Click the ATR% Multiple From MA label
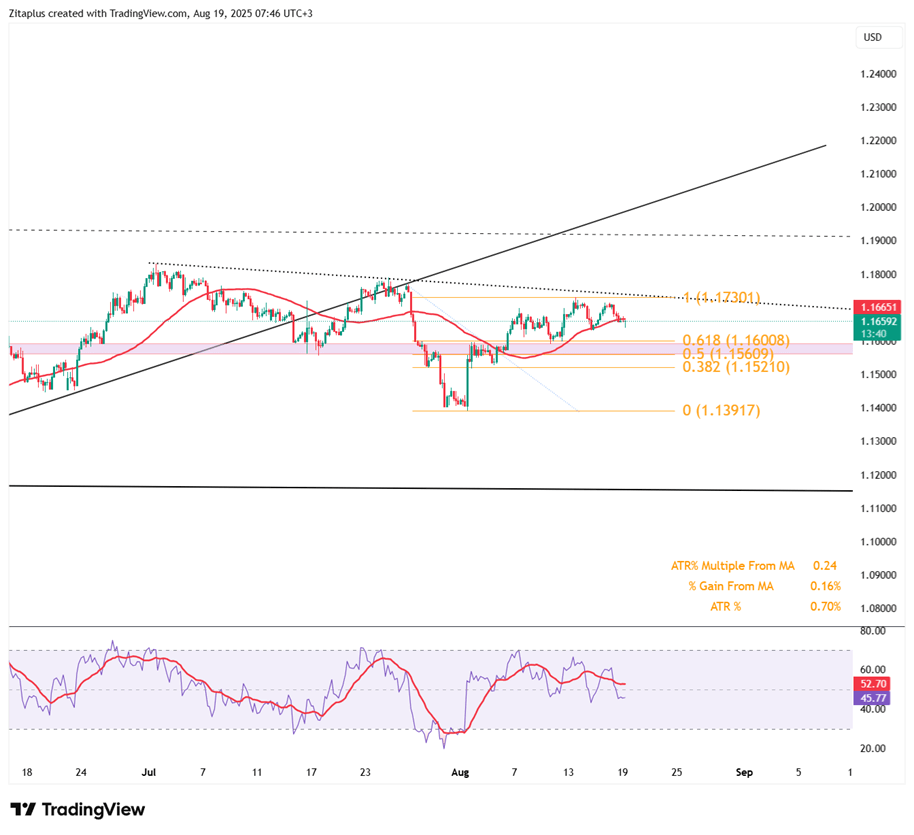 732,566
